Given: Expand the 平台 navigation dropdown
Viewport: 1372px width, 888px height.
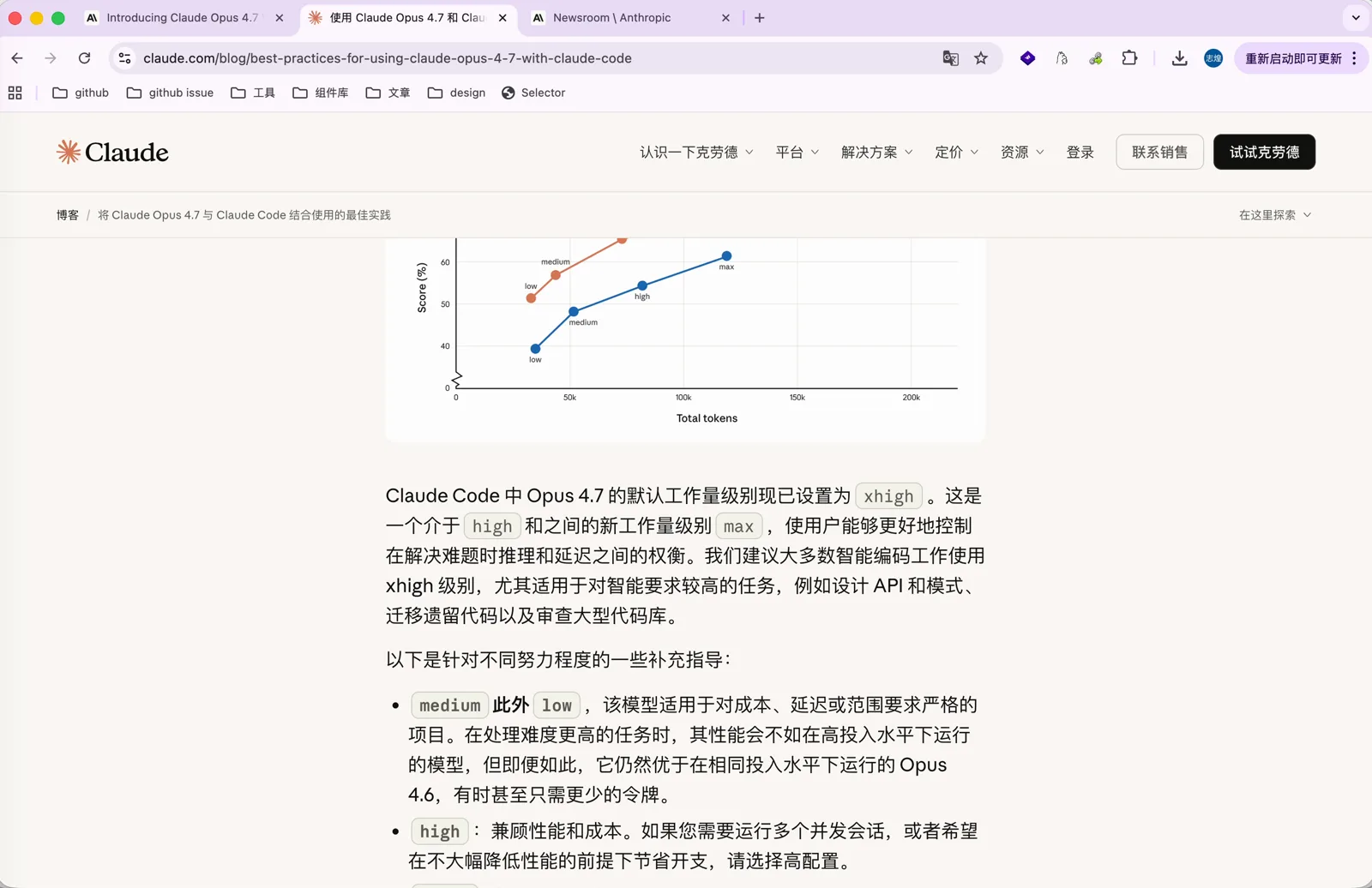Looking at the screenshot, I should pos(797,152).
